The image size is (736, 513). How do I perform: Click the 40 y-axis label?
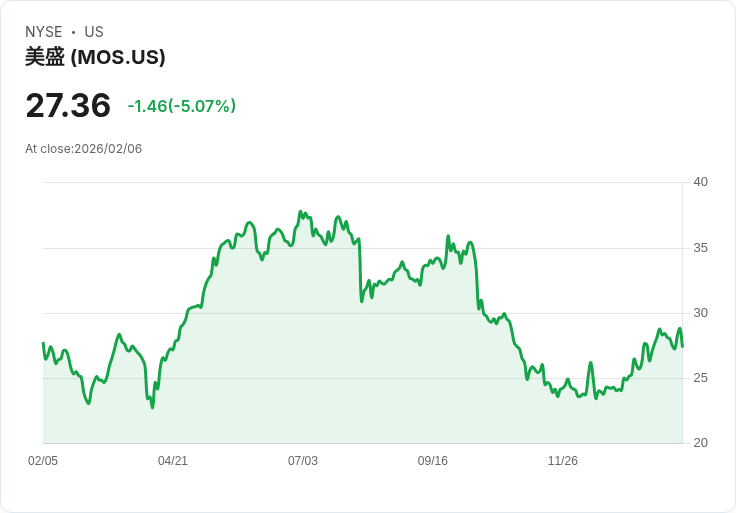click(x=701, y=182)
